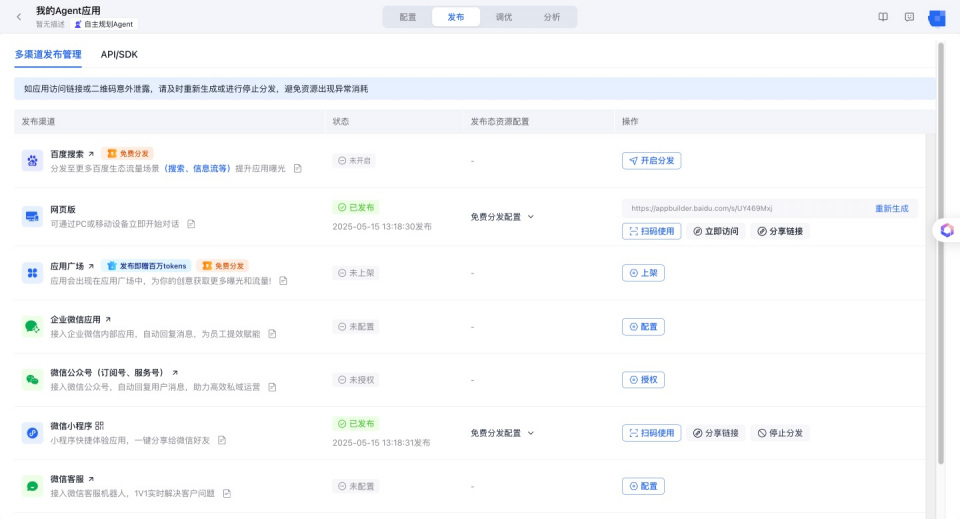Click the 免费分发 badge beside 百度搜索
The image size is (960, 519).
point(127,154)
